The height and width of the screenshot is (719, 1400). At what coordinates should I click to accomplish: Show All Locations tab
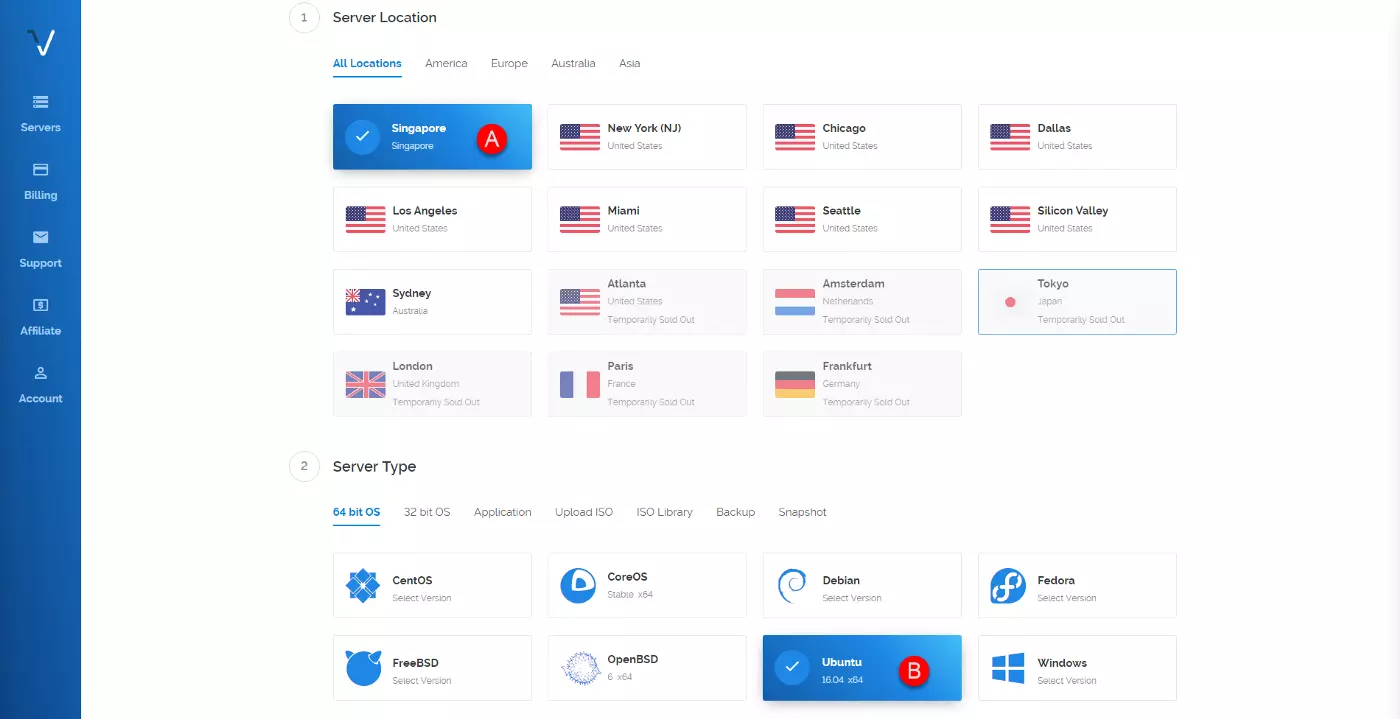[x=367, y=63]
